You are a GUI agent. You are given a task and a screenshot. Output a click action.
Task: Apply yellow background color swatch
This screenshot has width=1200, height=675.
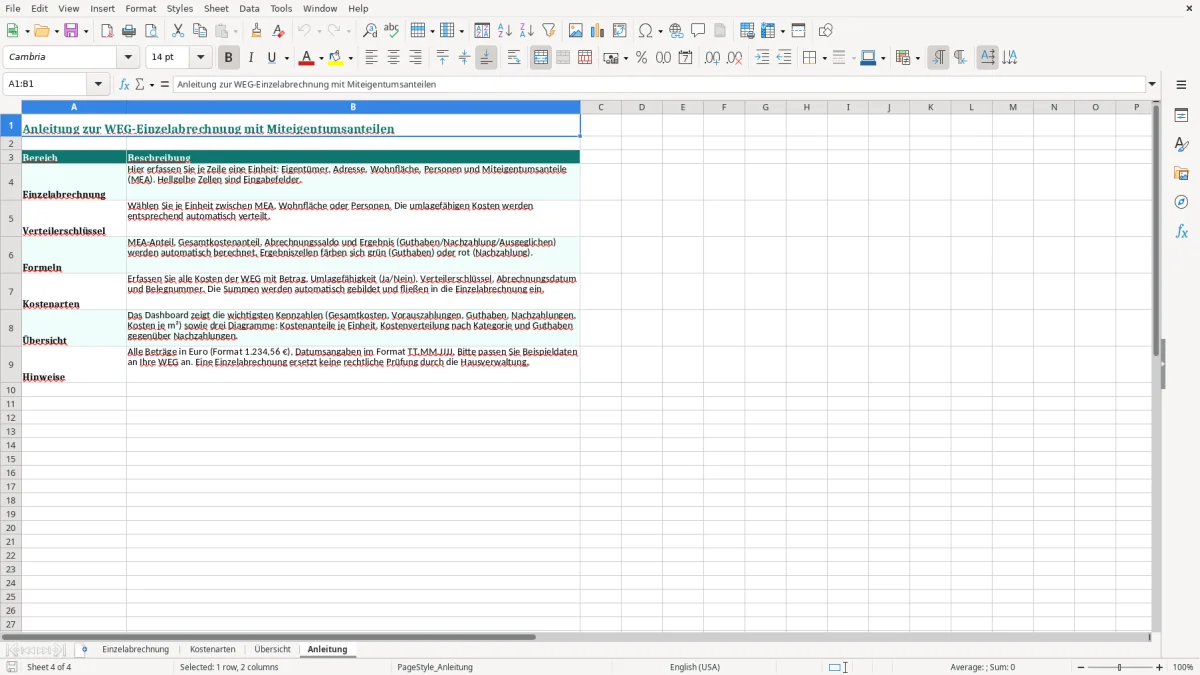coord(336,58)
